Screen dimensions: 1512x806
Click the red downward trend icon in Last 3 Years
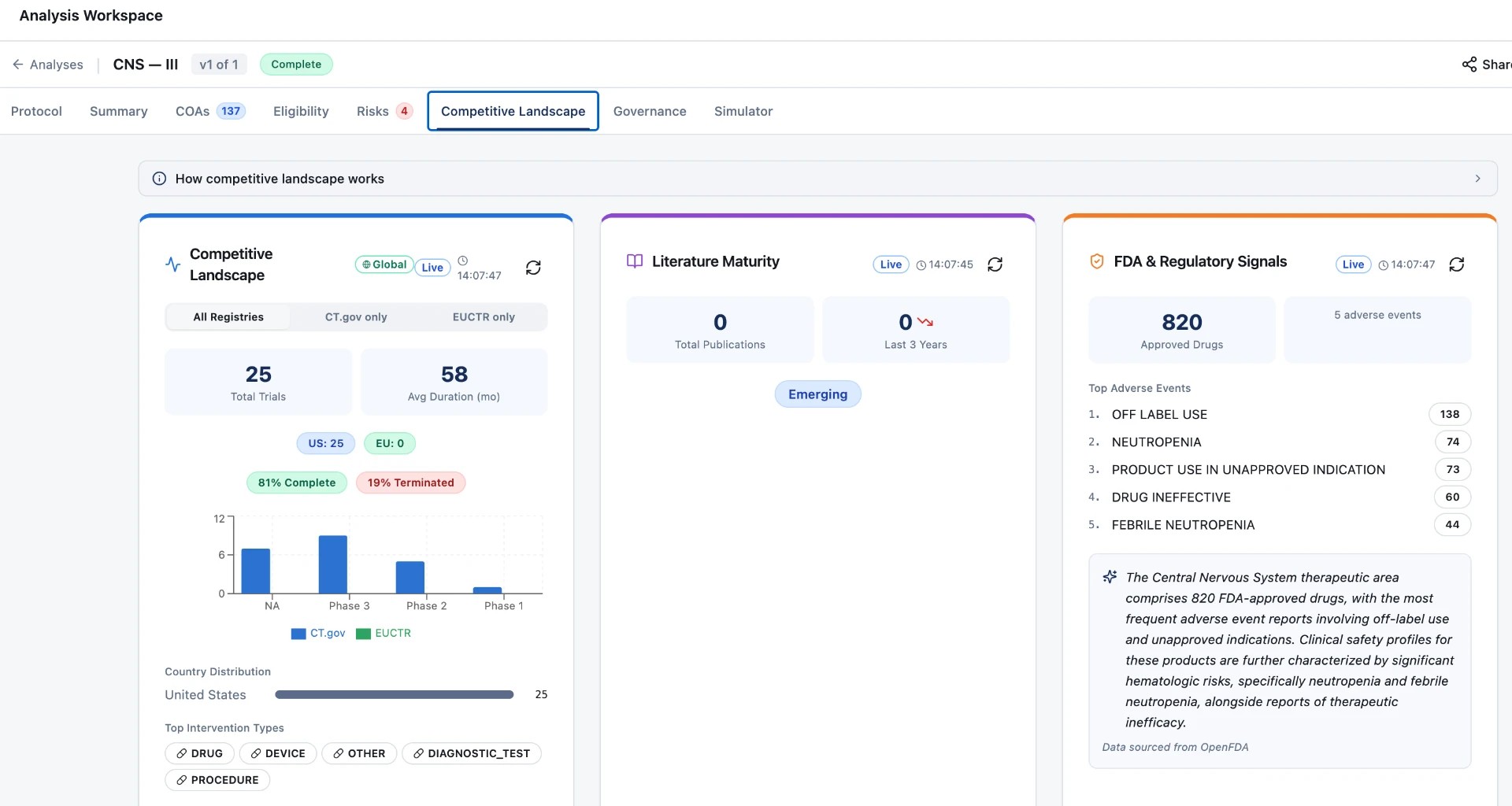click(x=925, y=322)
